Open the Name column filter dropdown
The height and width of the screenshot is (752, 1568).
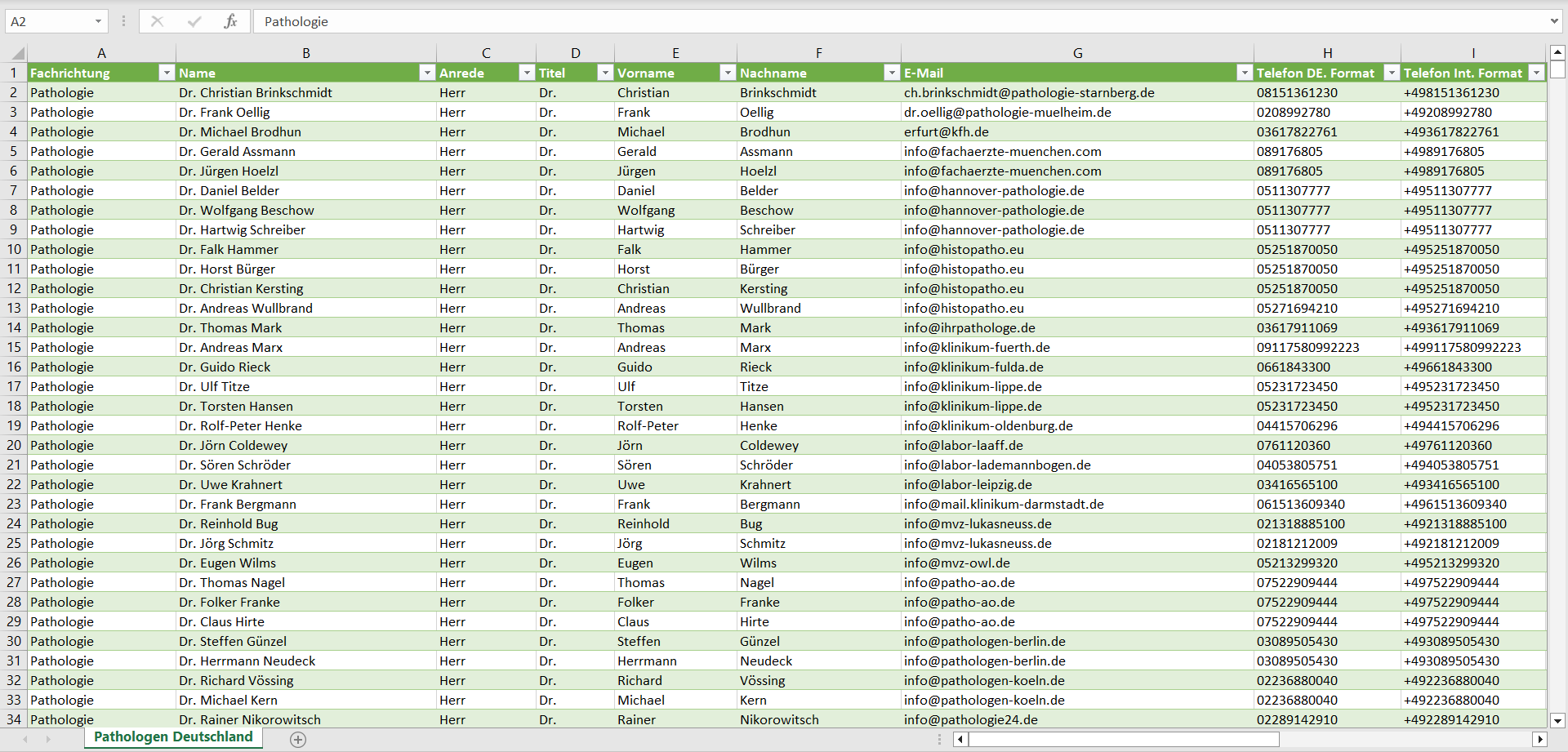(x=426, y=73)
